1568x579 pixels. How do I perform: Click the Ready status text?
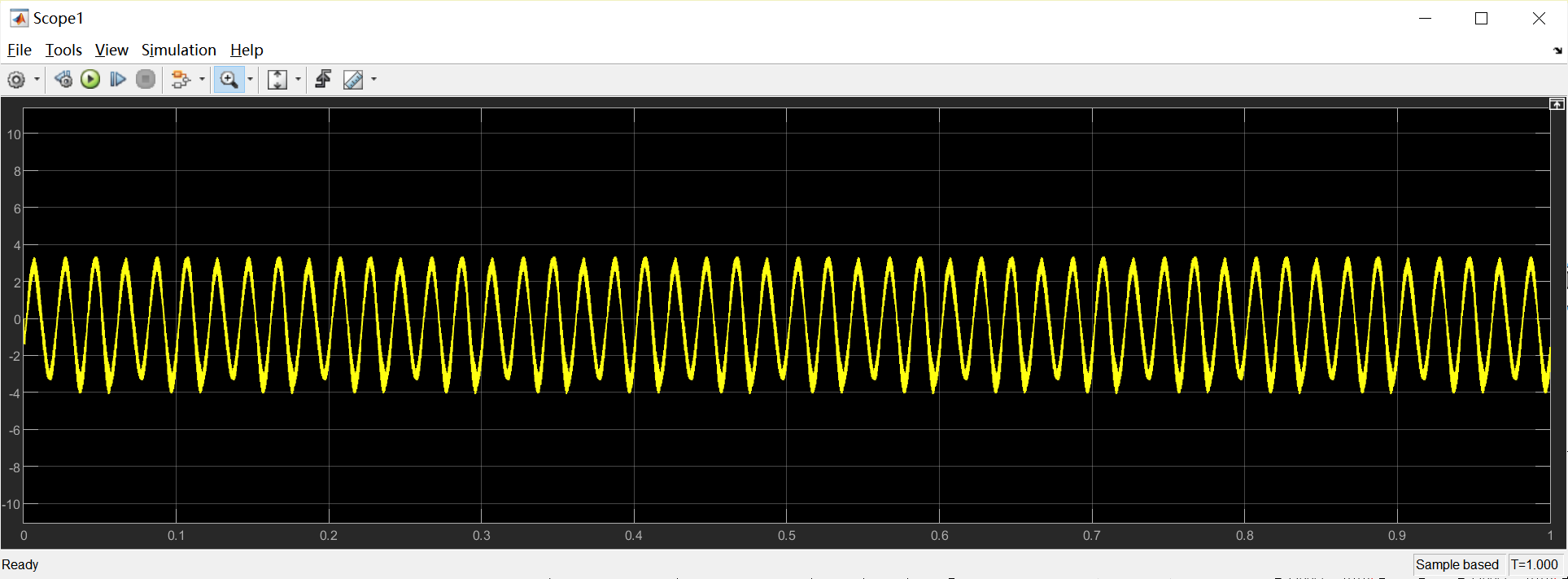click(20, 564)
